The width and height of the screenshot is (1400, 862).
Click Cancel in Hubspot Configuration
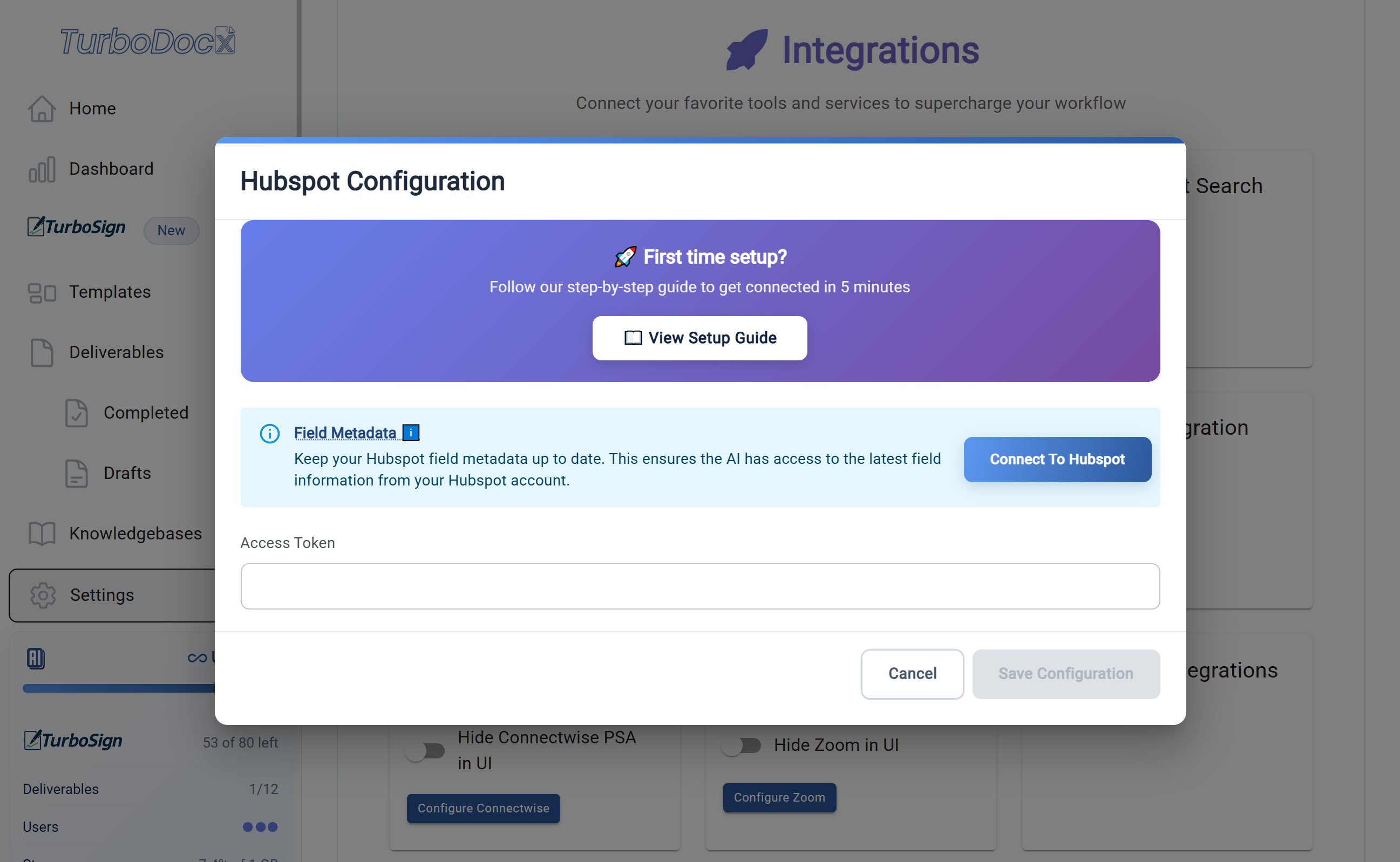(913, 674)
